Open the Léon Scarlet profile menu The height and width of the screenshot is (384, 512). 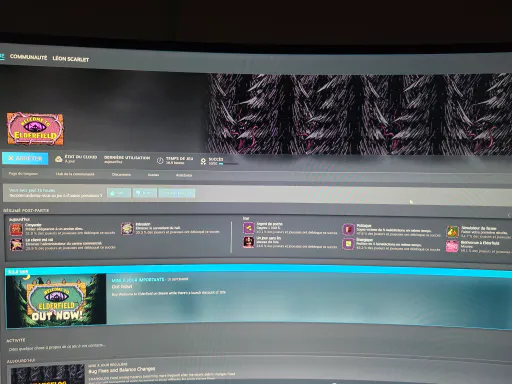pos(71,59)
